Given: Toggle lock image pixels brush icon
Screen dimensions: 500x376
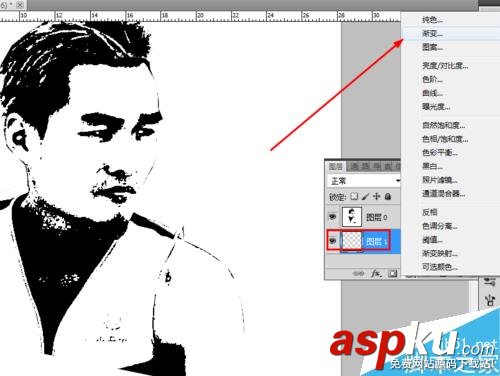Looking at the screenshot, I should [x=365, y=197].
